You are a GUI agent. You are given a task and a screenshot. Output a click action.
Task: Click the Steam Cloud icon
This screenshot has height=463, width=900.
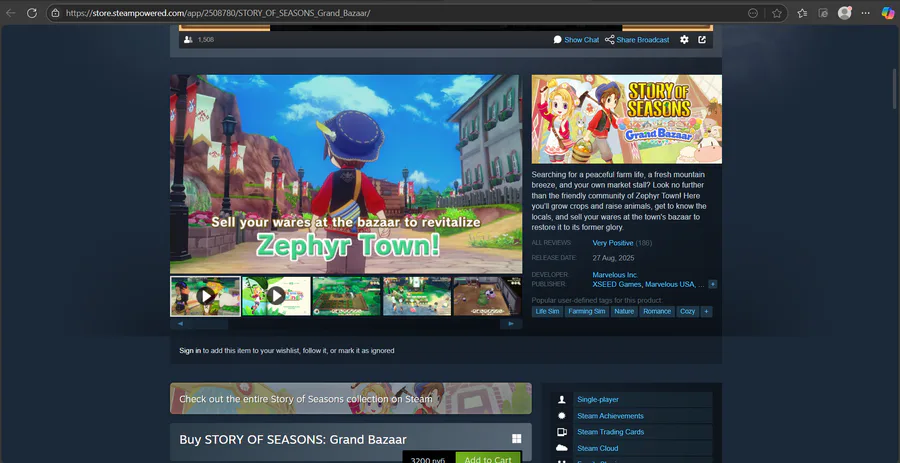(562, 448)
